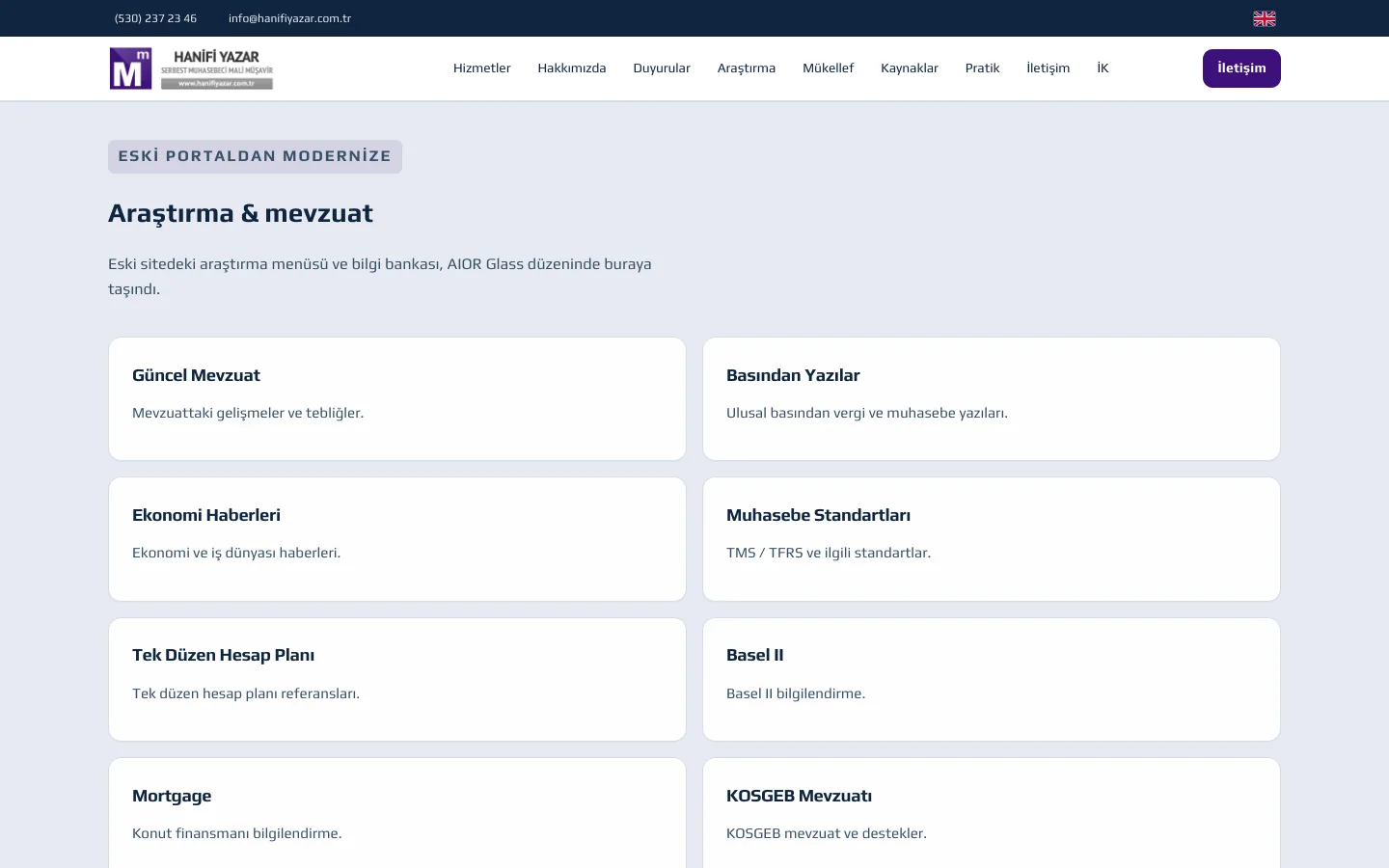Open the Pratik menu item

pos(982,68)
